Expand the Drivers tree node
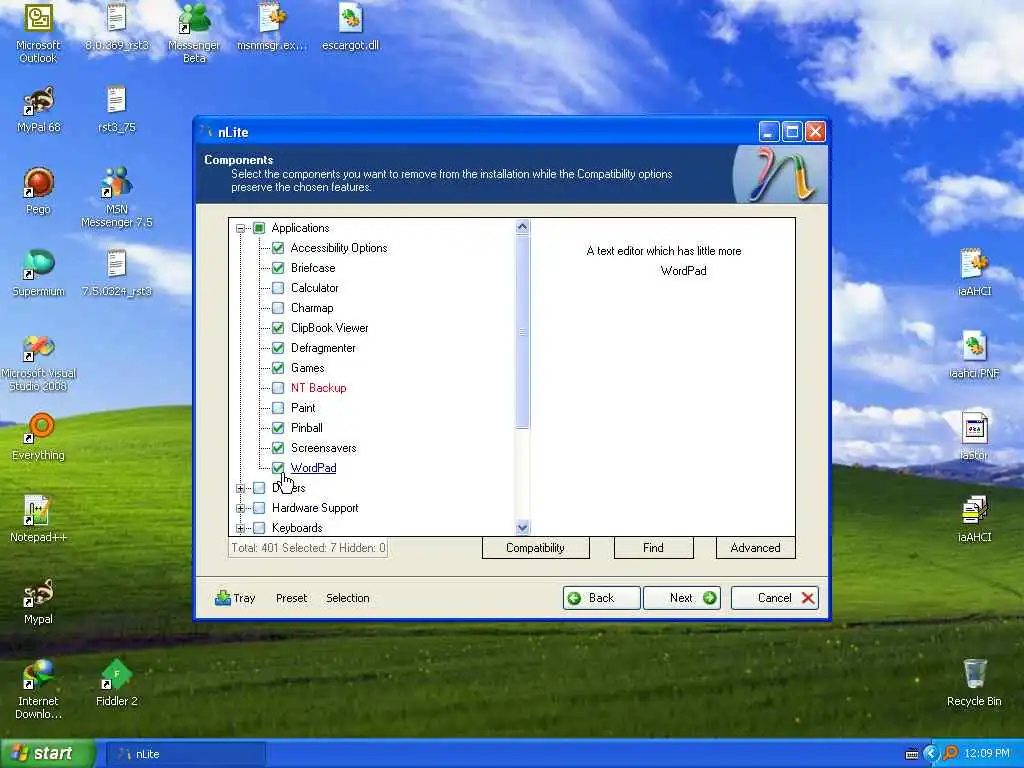1024x768 pixels. pyautogui.click(x=240, y=488)
